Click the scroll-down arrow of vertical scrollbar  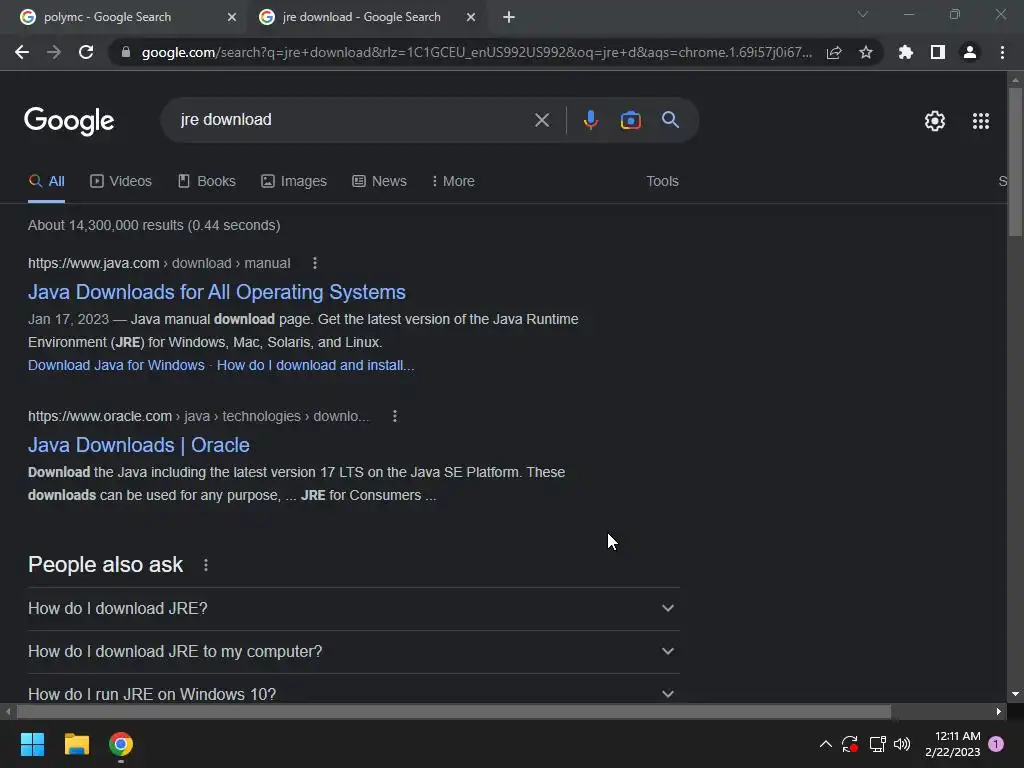(1015, 694)
